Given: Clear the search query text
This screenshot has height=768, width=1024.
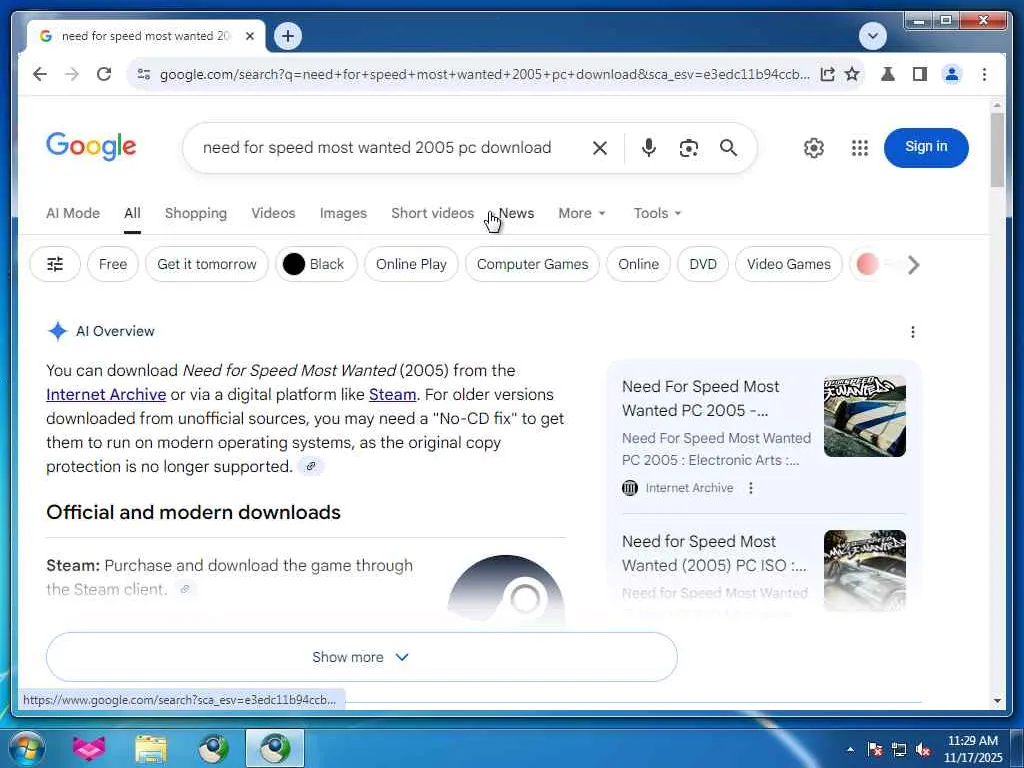Looking at the screenshot, I should [600, 148].
